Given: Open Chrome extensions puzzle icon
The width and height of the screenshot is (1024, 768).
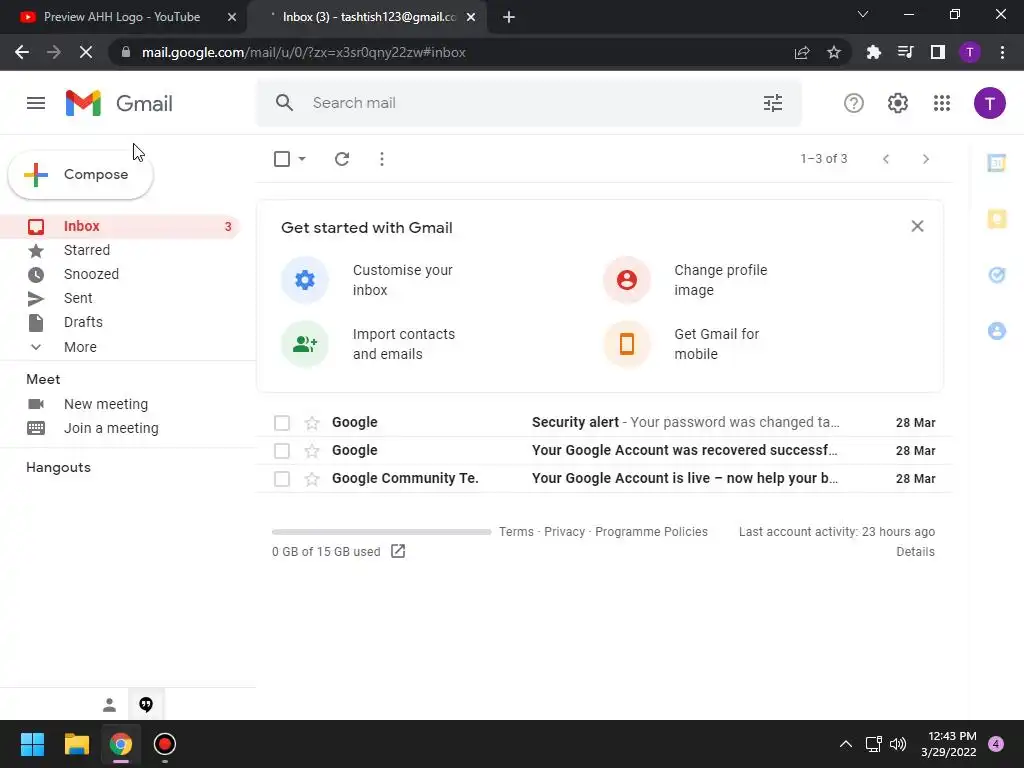Looking at the screenshot, I should click(873, 52).
